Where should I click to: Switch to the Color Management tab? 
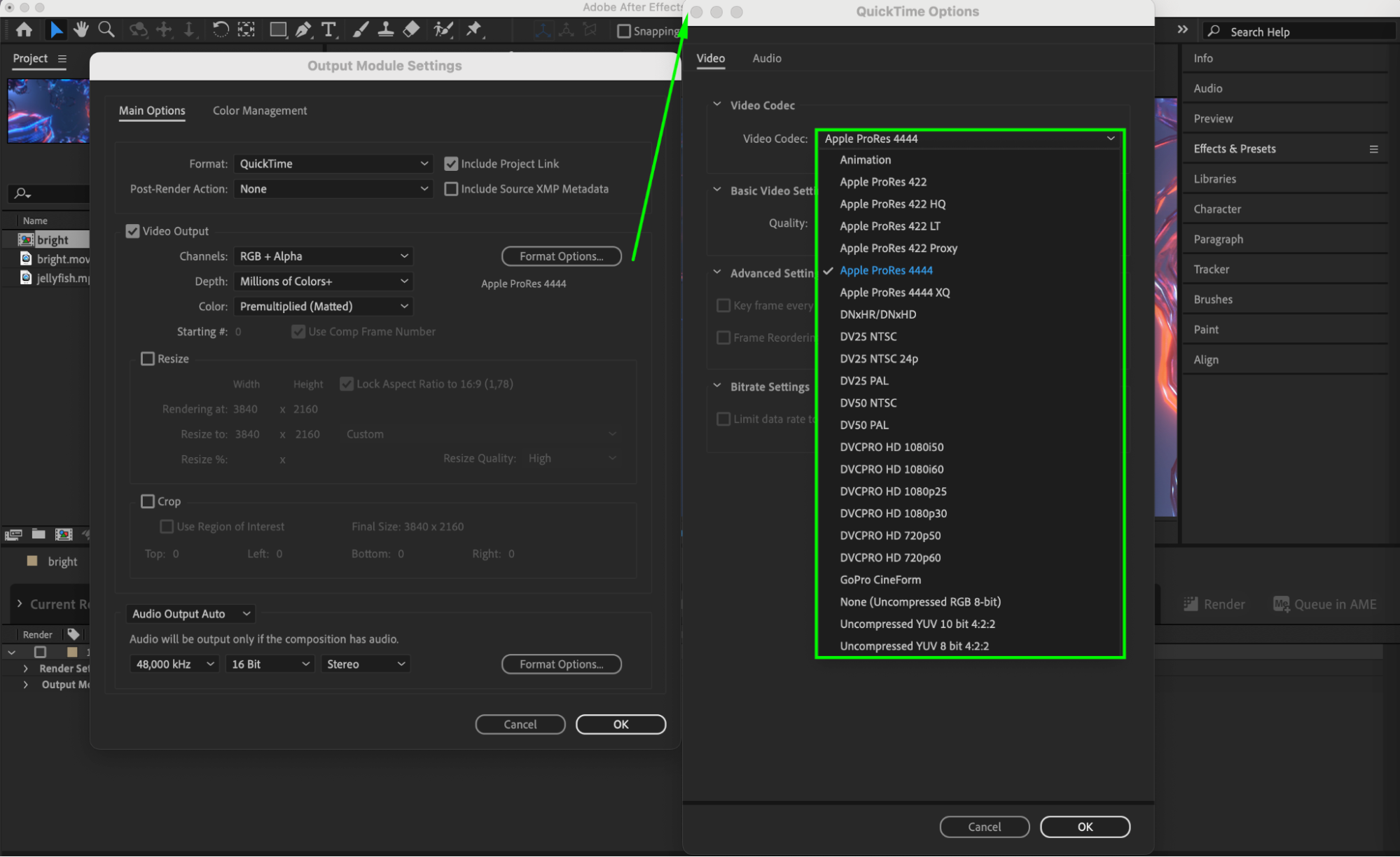(x=259, y=111)
